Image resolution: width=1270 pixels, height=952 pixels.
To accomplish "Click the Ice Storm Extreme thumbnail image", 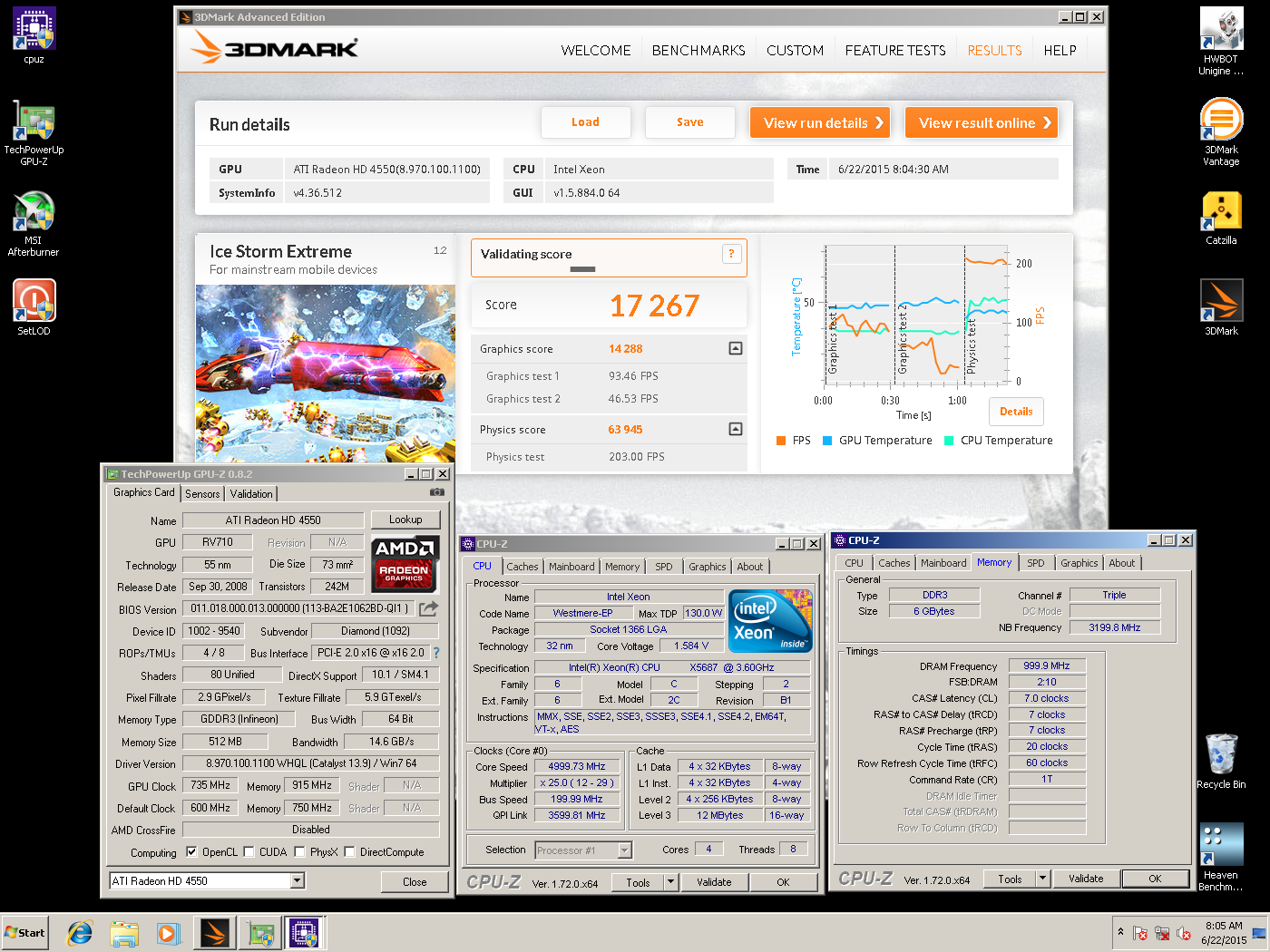I will pyautogui.click(x=326, y=374).
